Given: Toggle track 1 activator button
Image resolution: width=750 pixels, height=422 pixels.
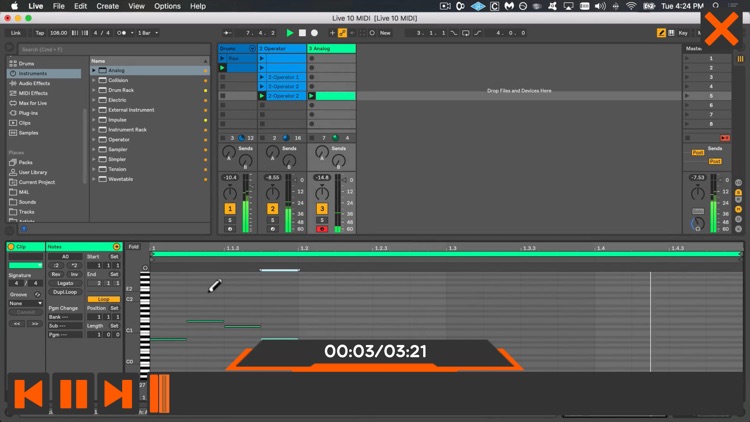Looking at the screenshot, I should click(230, 209).
